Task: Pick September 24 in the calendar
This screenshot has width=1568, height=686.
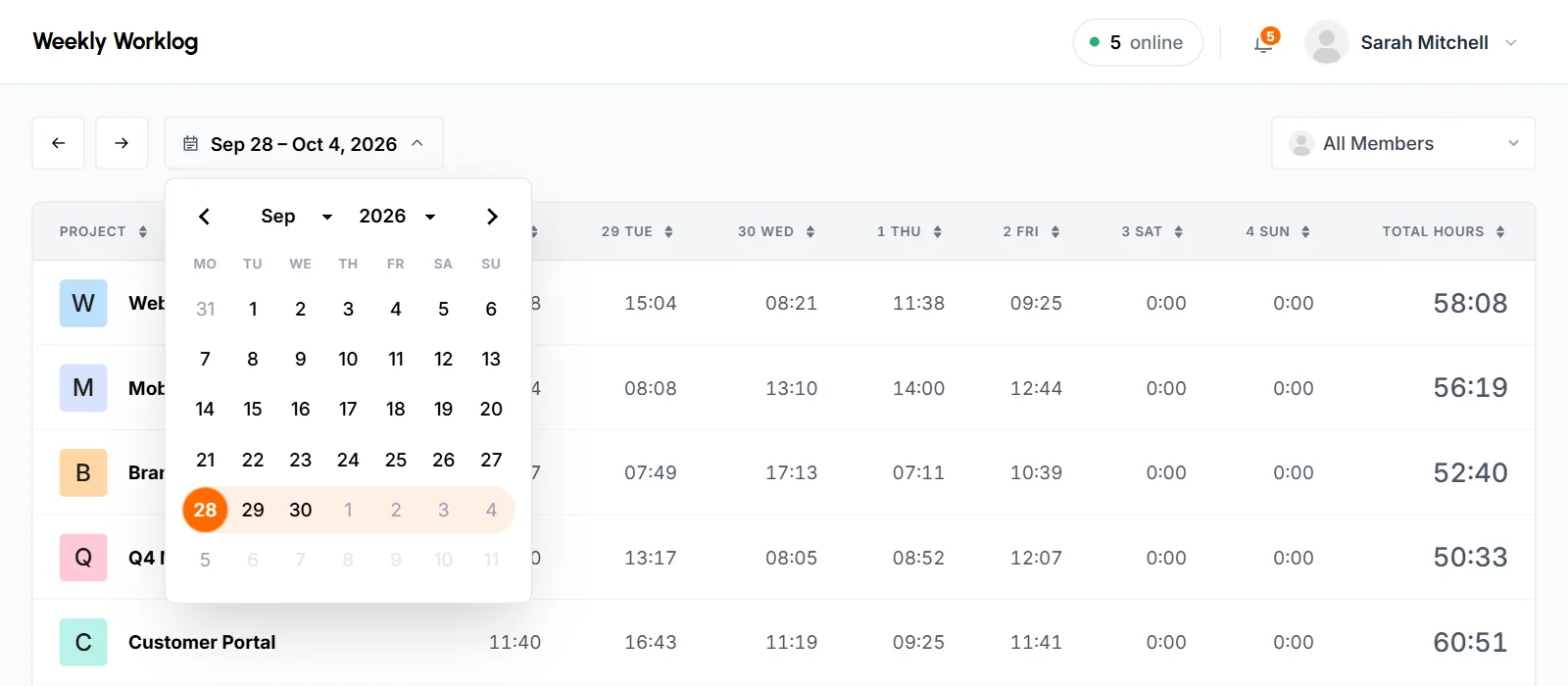Action: (348, 460)
